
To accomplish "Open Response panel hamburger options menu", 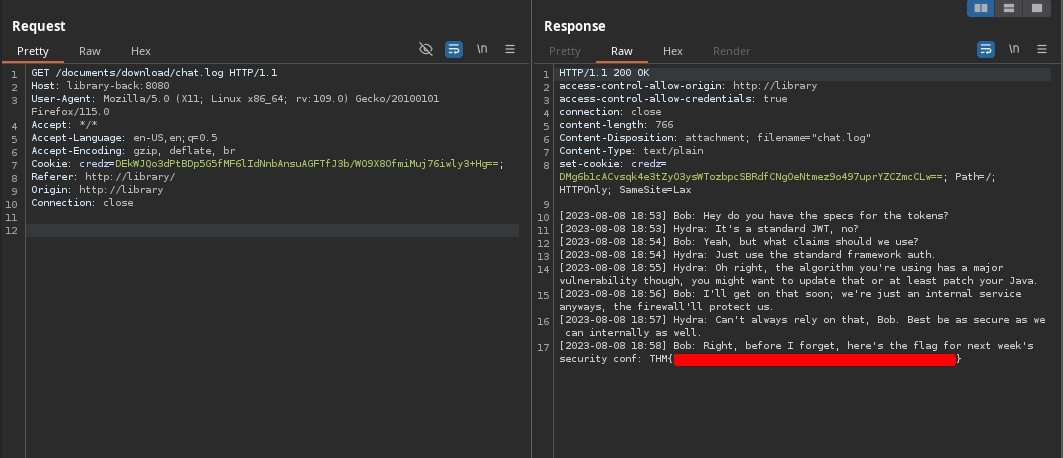I will [x=1042, y=49].
